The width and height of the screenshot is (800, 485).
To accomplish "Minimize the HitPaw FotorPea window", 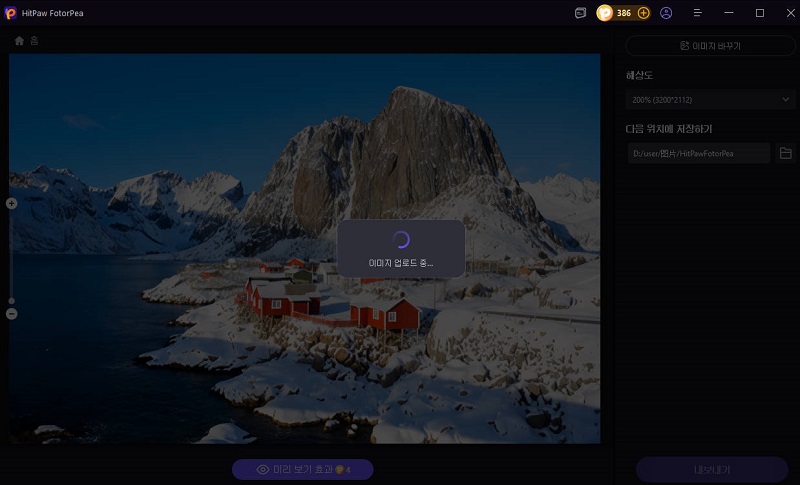I will point(729,13).
